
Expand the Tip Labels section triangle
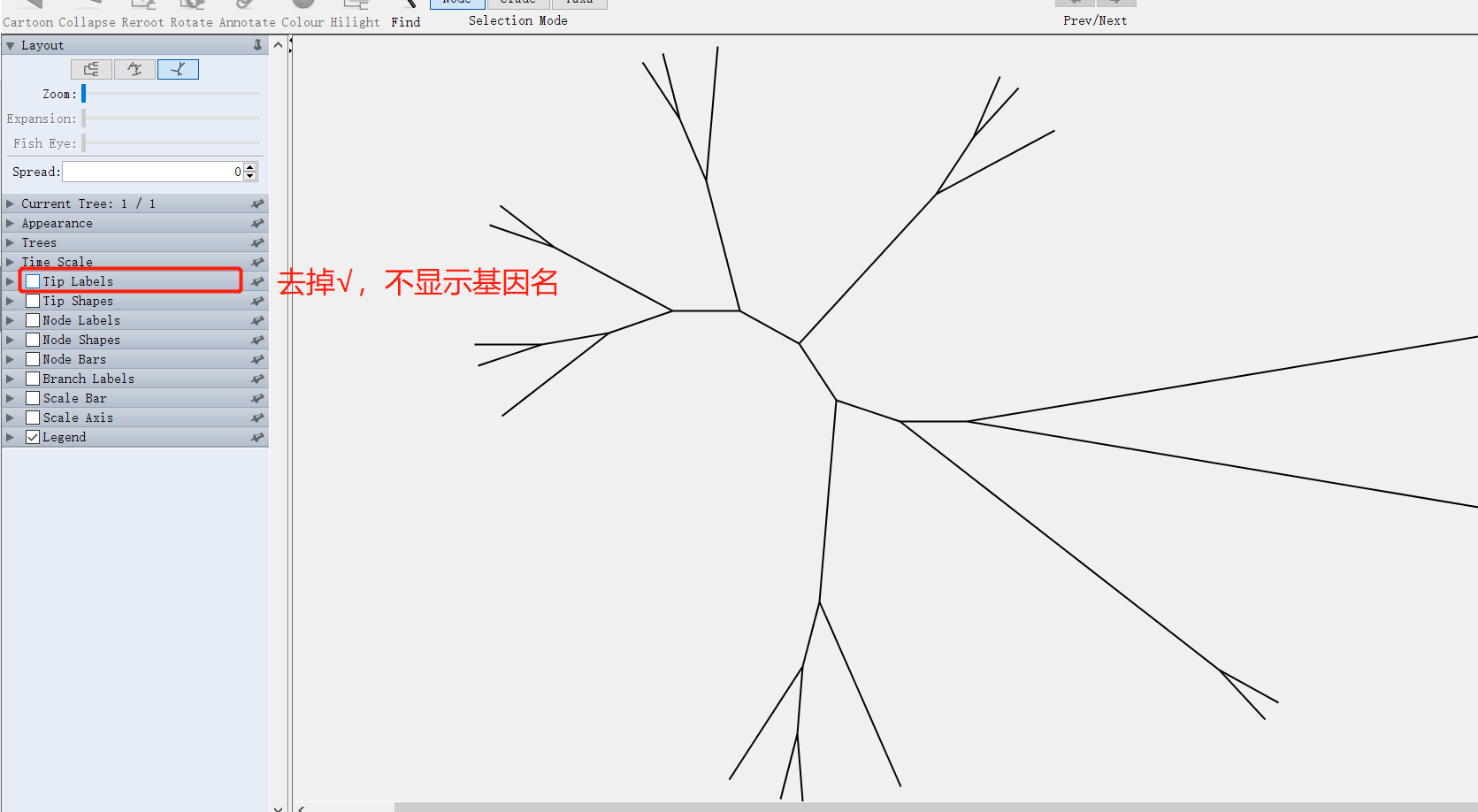[10, 281]
